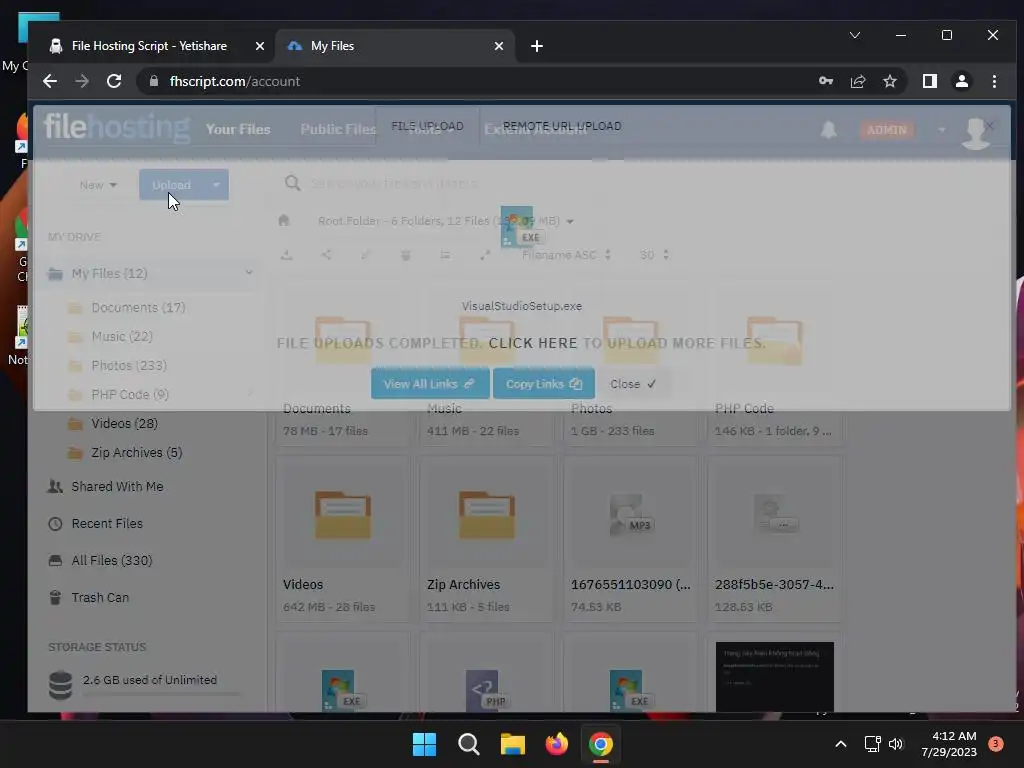Switch to the Remote URL Upload tab

click(x=562, y=125)
